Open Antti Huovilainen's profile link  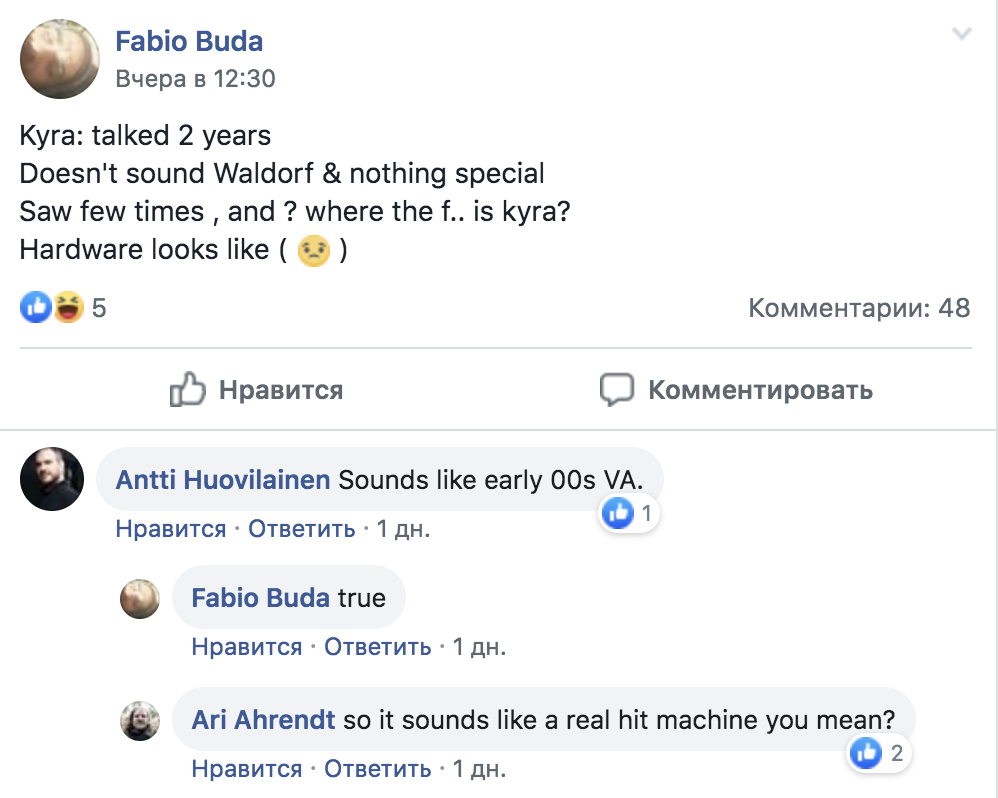pos(223,480)
